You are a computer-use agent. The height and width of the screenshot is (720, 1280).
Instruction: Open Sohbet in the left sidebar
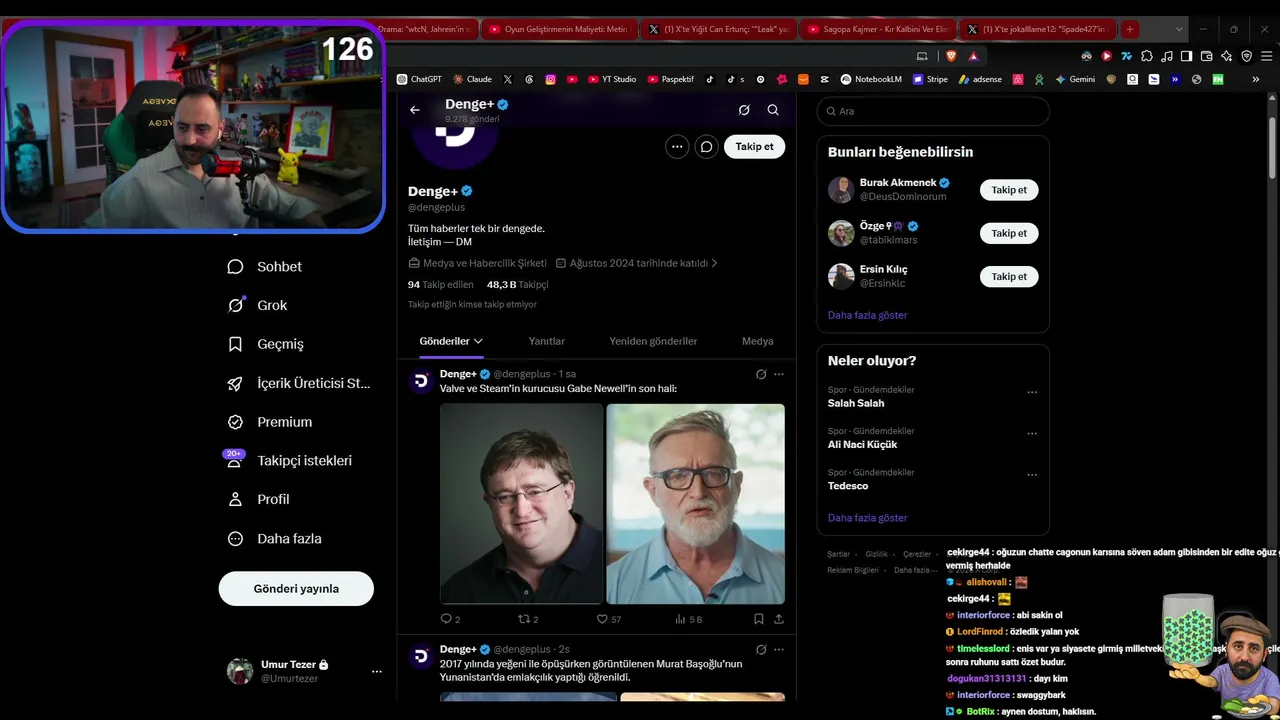265,267
